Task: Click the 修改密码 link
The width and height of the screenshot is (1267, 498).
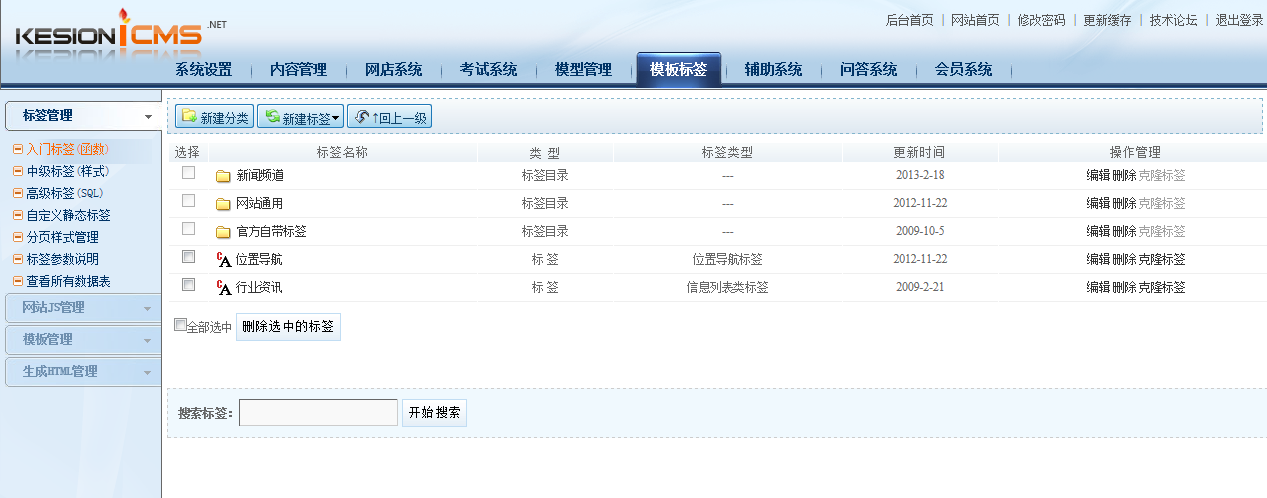Action: (x=1041, y=20)
